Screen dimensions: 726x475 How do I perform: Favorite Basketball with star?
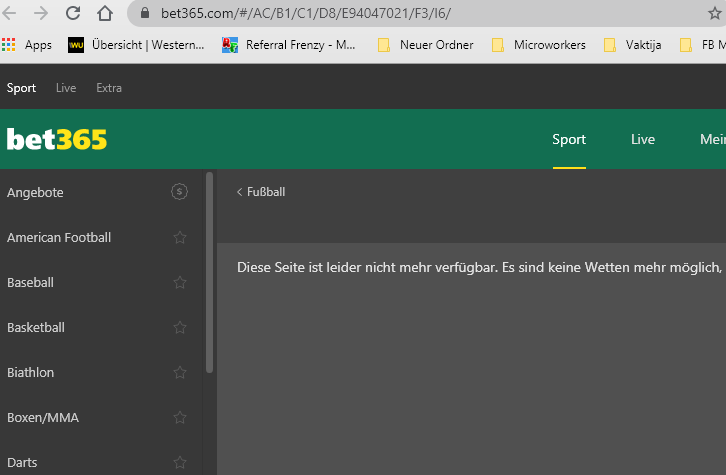[x=180, y=327]
